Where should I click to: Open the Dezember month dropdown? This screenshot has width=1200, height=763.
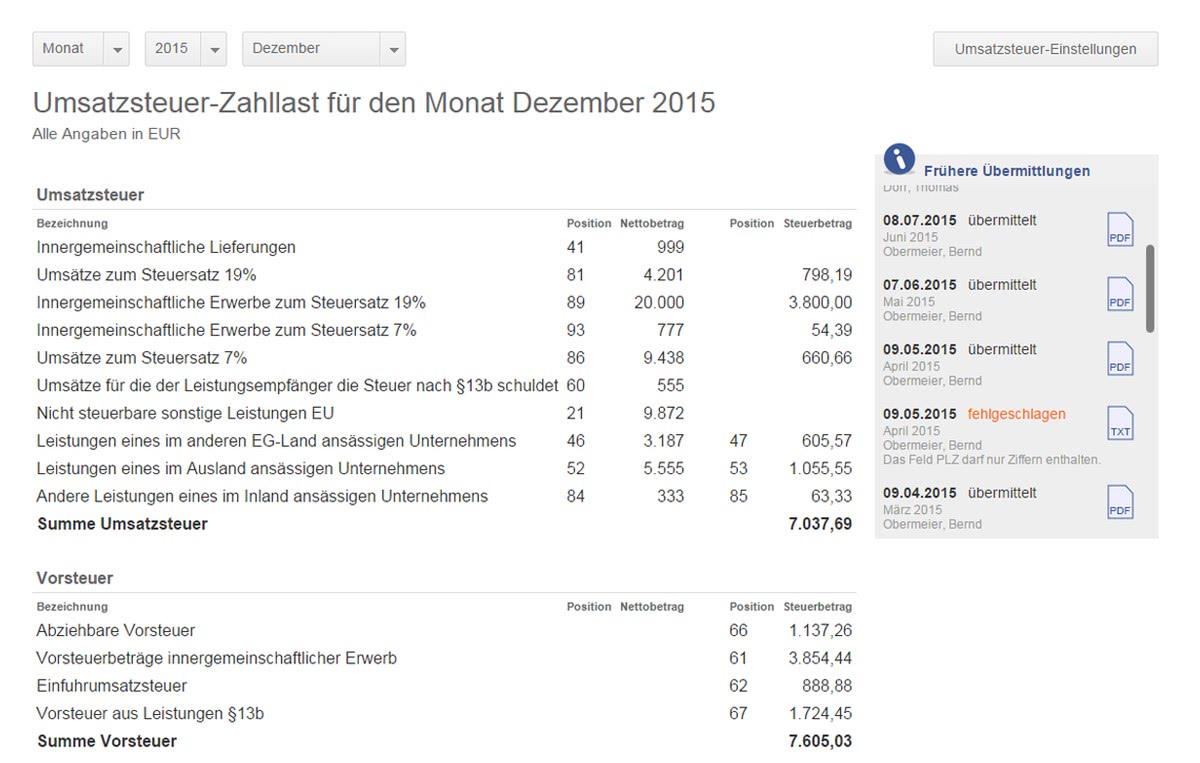point(323,49)
